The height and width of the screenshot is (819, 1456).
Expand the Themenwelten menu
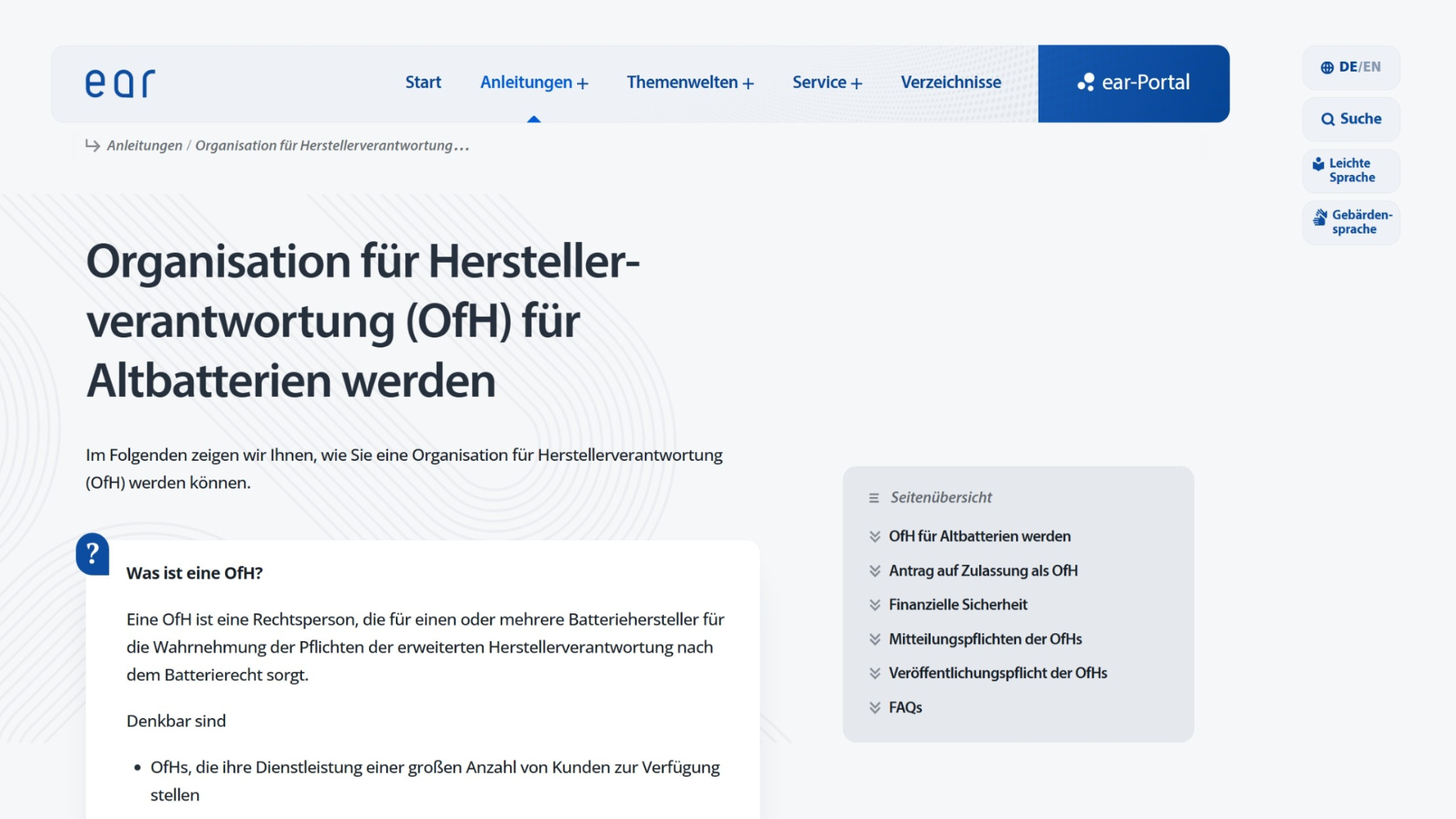[689, 82]
